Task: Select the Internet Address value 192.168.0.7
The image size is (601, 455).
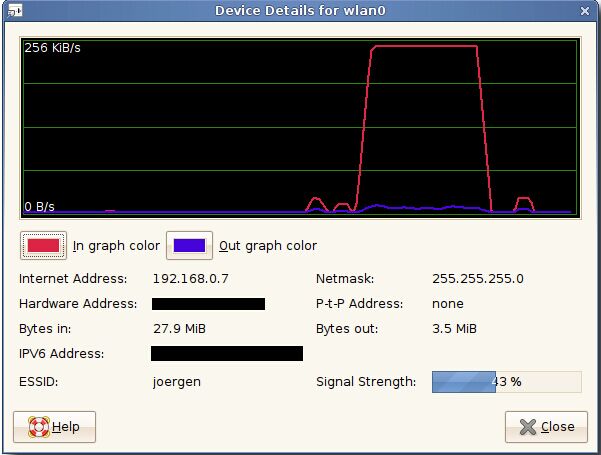Action: point(190,279)
